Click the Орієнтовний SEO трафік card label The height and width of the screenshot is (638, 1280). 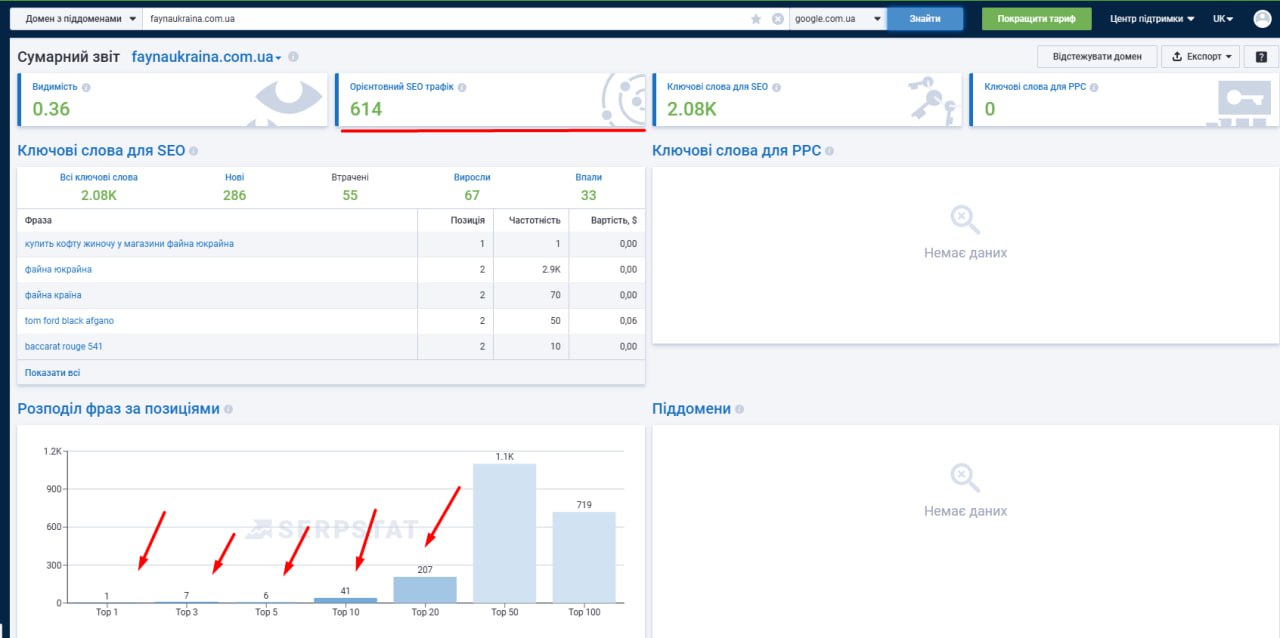401,88
